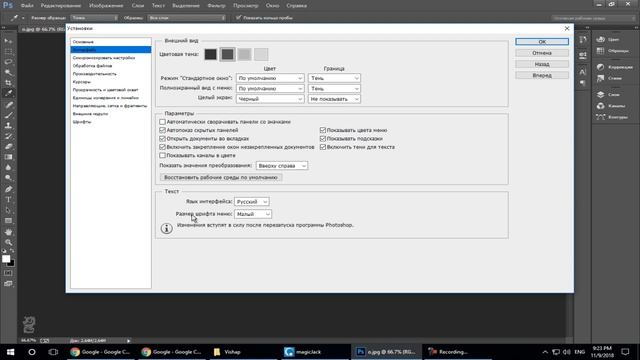Choose the darkest color theme swatch
Viewport: 640px width, 360px height.
pos(211,54)
